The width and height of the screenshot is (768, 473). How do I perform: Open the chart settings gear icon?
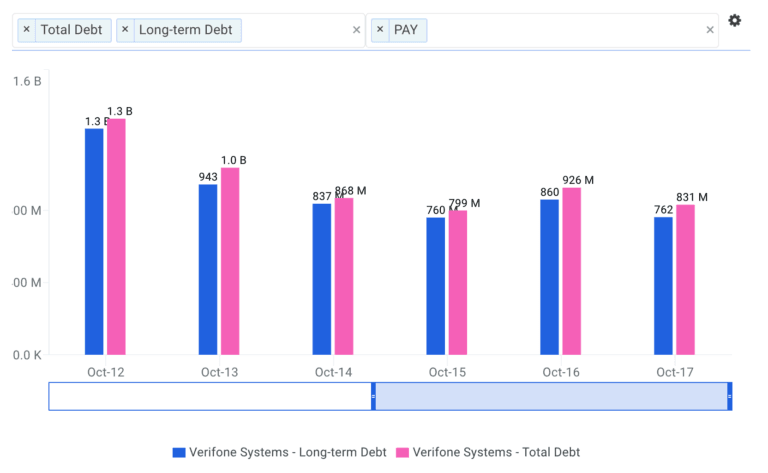(734, 21)
